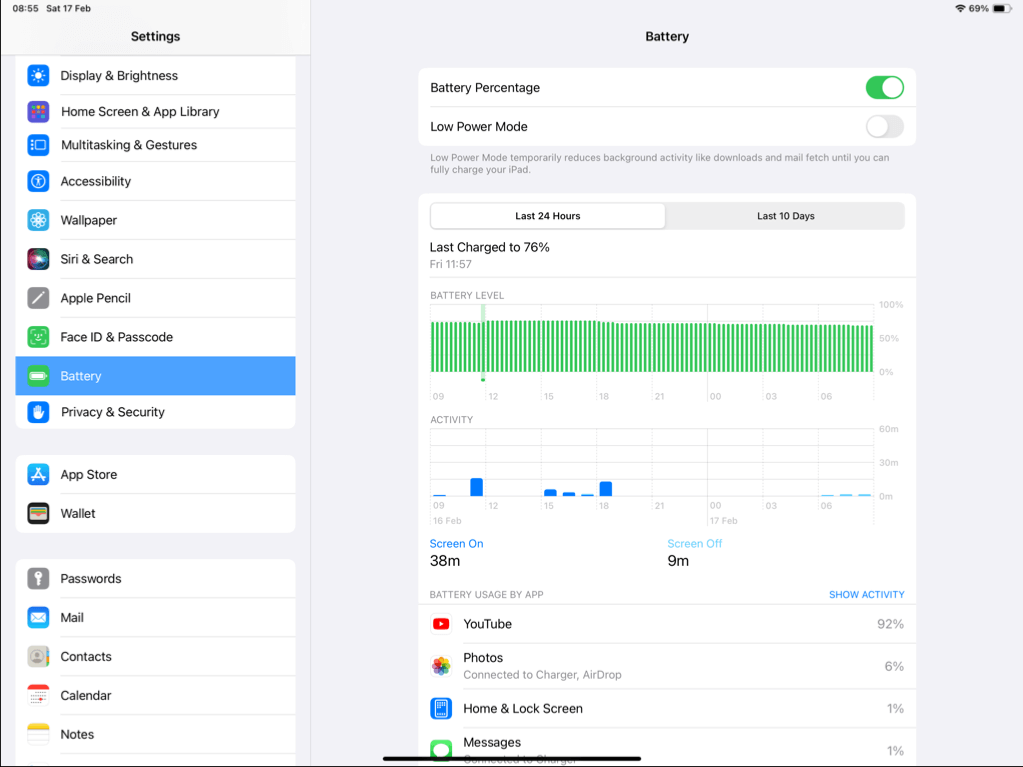Turn off the Battery Percentage switch
The image size is (1023, 767).
click(885, 87)
